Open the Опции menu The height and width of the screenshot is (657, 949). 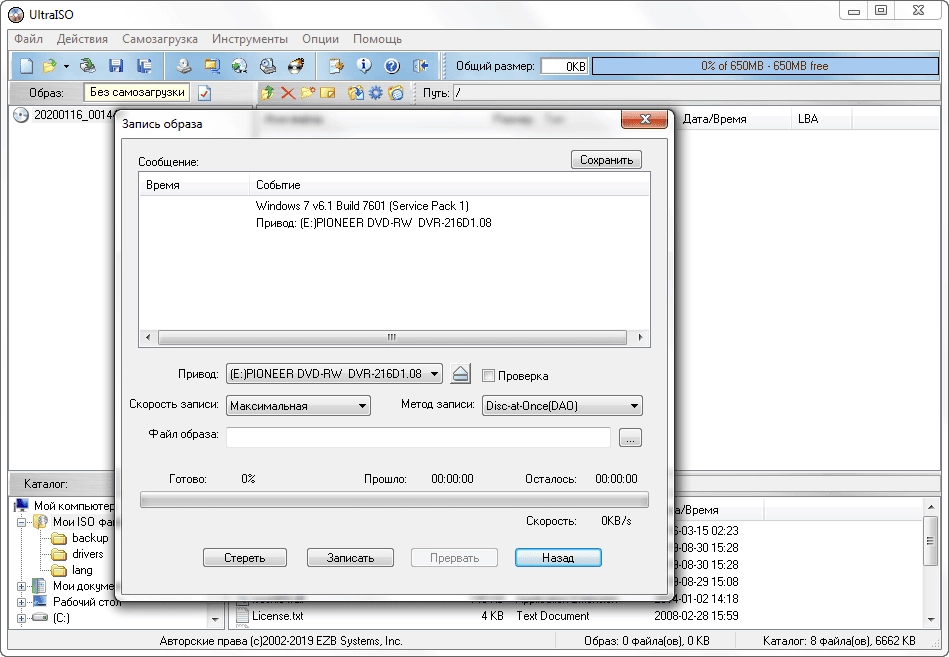click(320, 39)
